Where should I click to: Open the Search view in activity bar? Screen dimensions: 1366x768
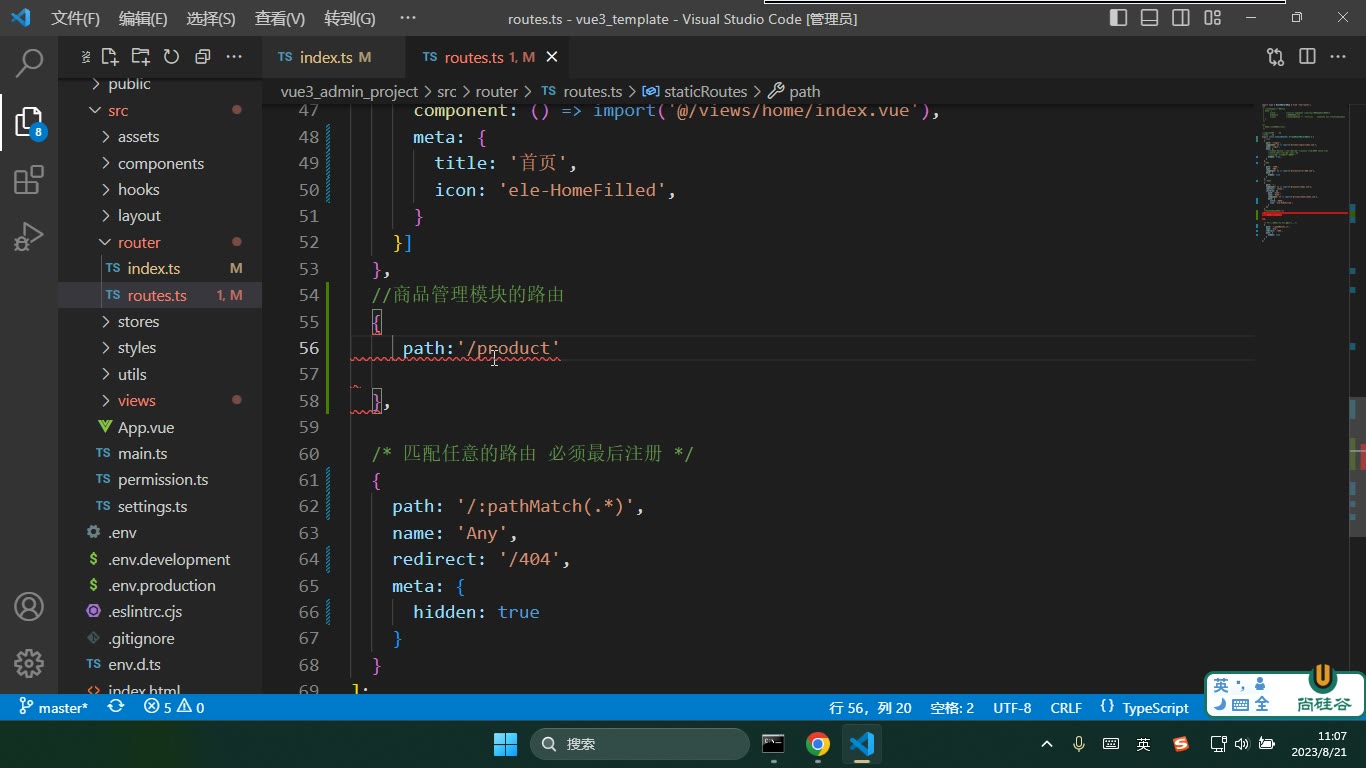pos(29,63)
